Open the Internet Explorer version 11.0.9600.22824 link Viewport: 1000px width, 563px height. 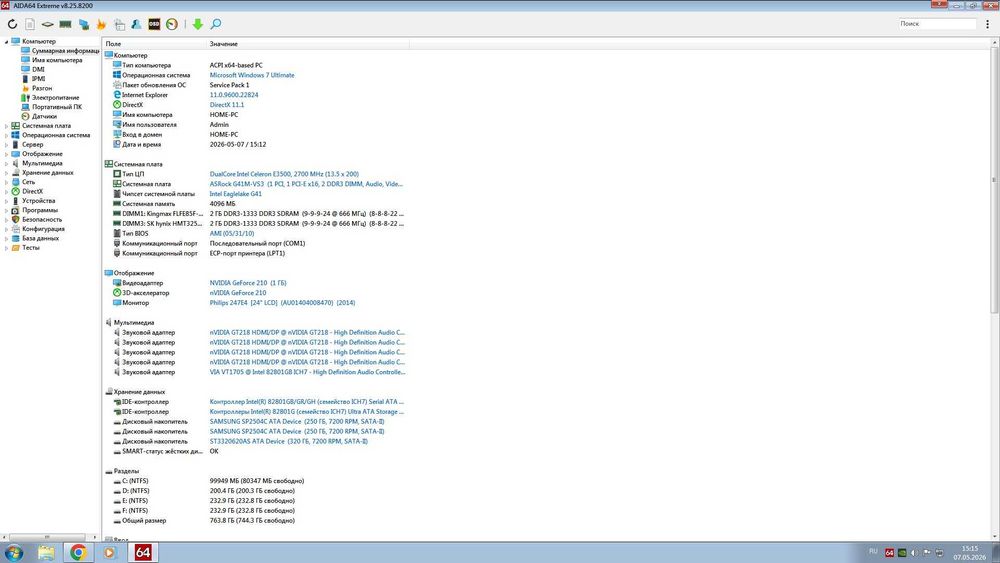point(234,95)
